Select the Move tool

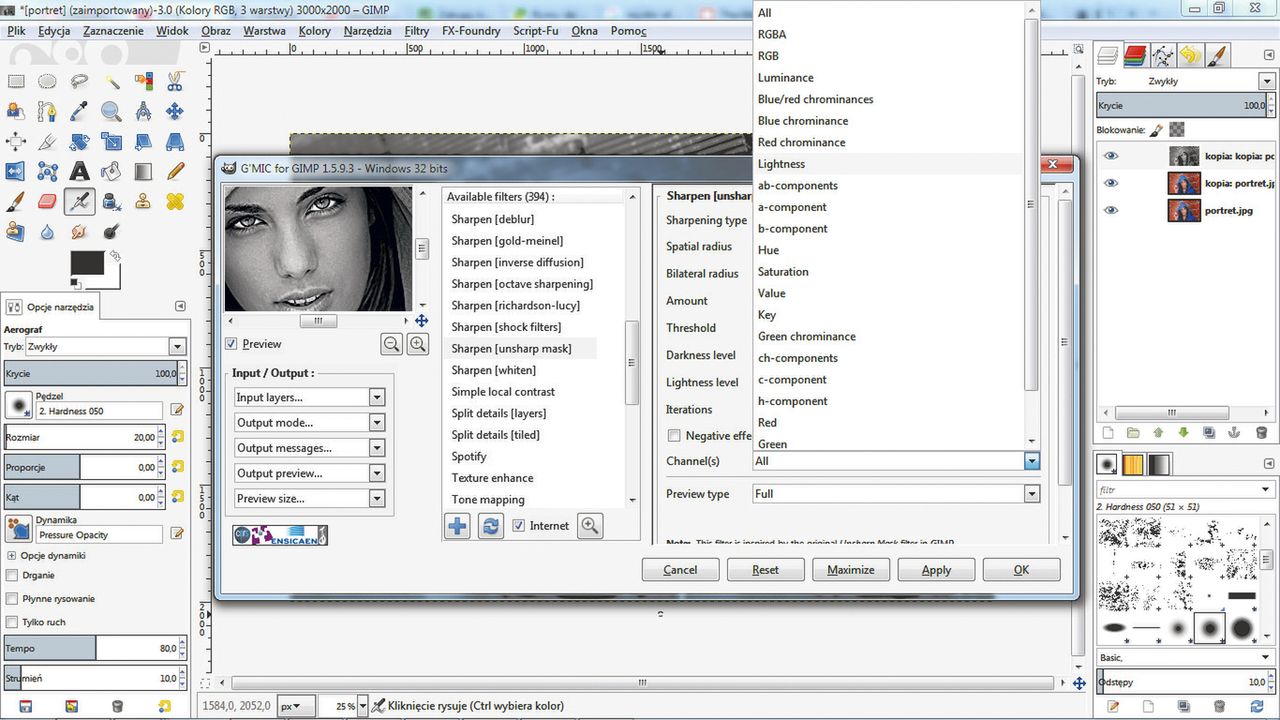pos(175,111)
